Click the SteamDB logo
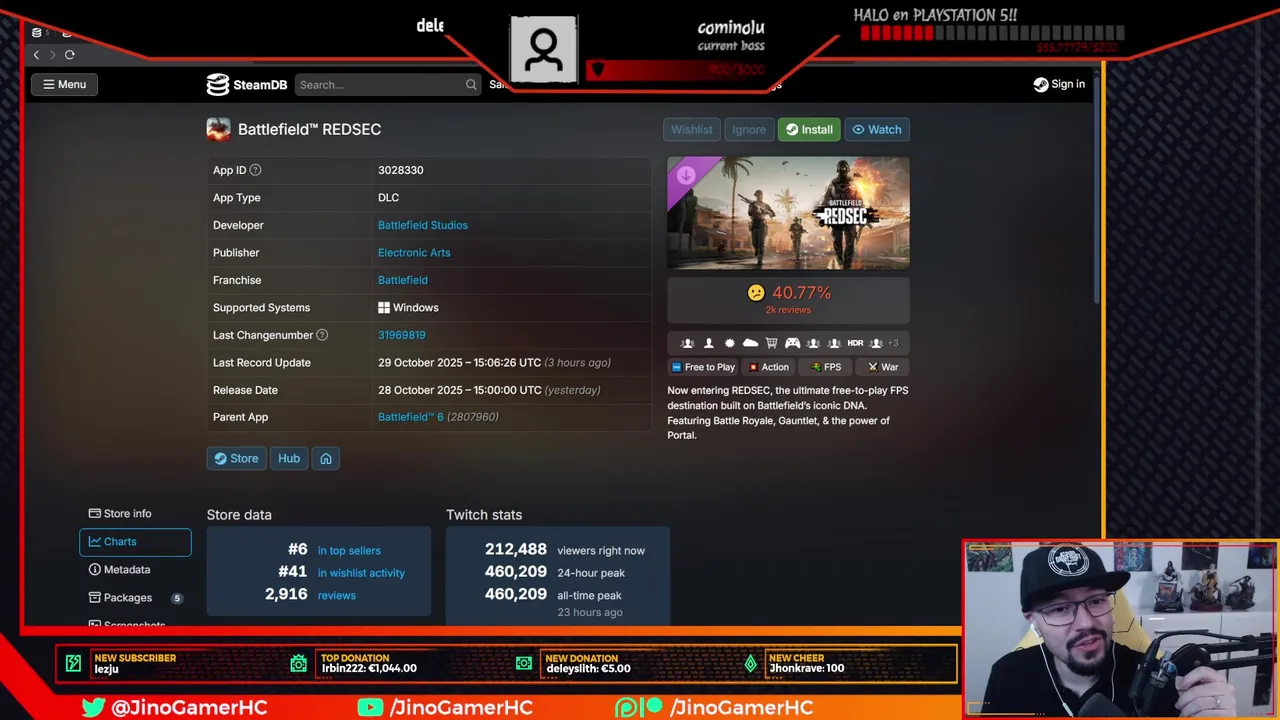The width and height of the screenshot is (1280, 720). click(247, 85)
